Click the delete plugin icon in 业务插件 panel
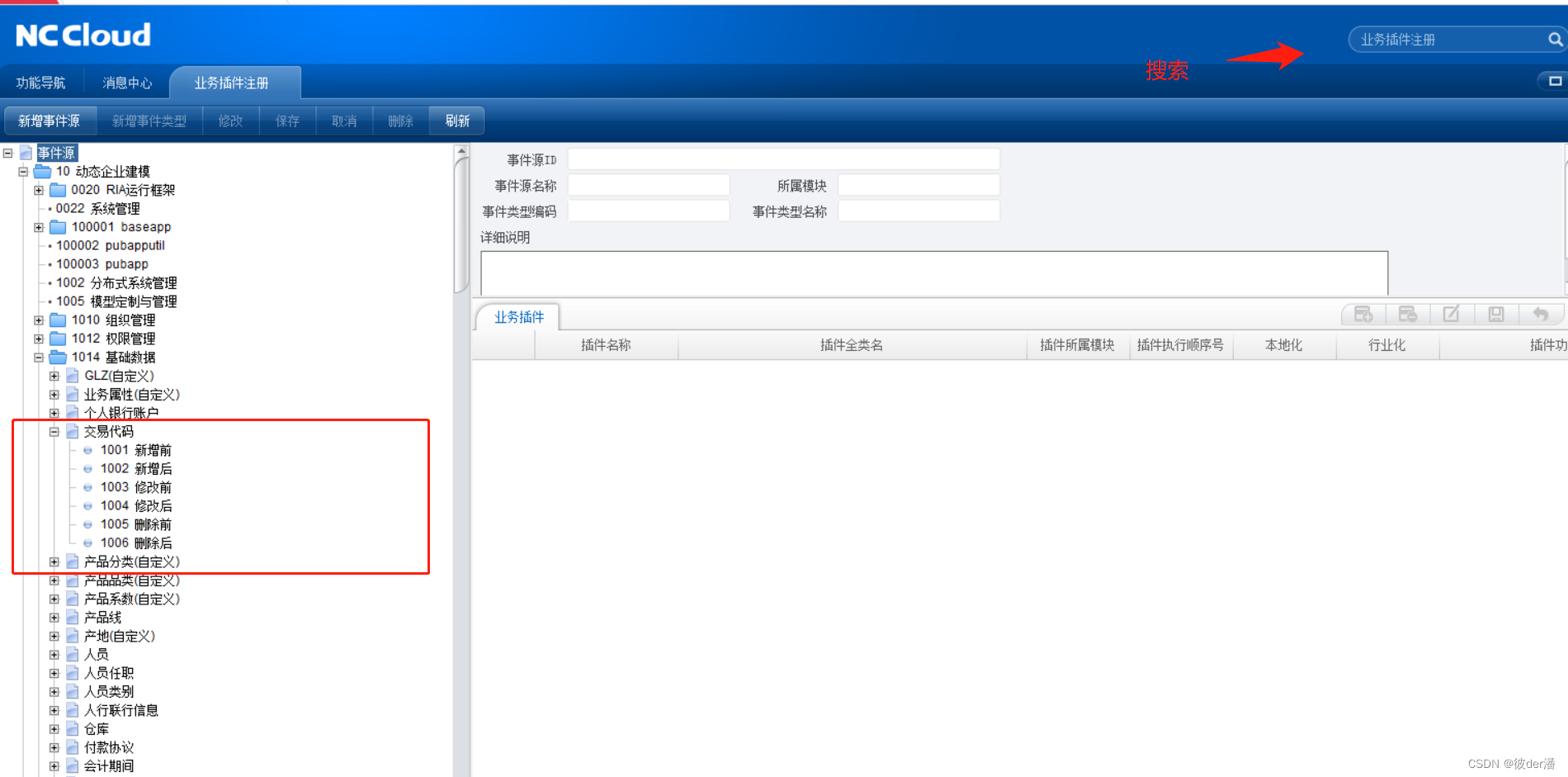Screen dimensions: 1568x777 click(1408, 313)
